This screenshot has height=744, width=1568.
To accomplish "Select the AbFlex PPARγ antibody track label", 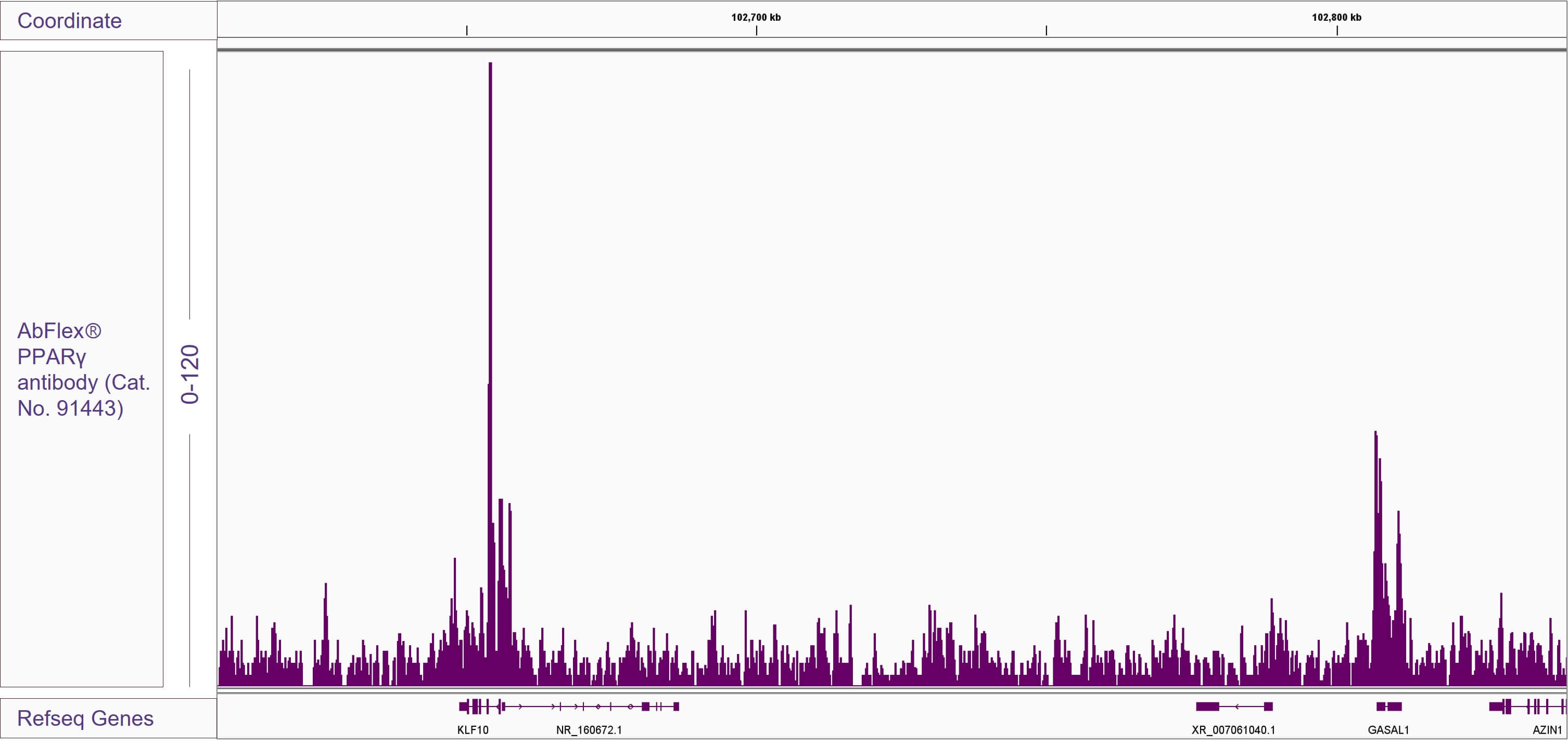I will pos(83,369).
